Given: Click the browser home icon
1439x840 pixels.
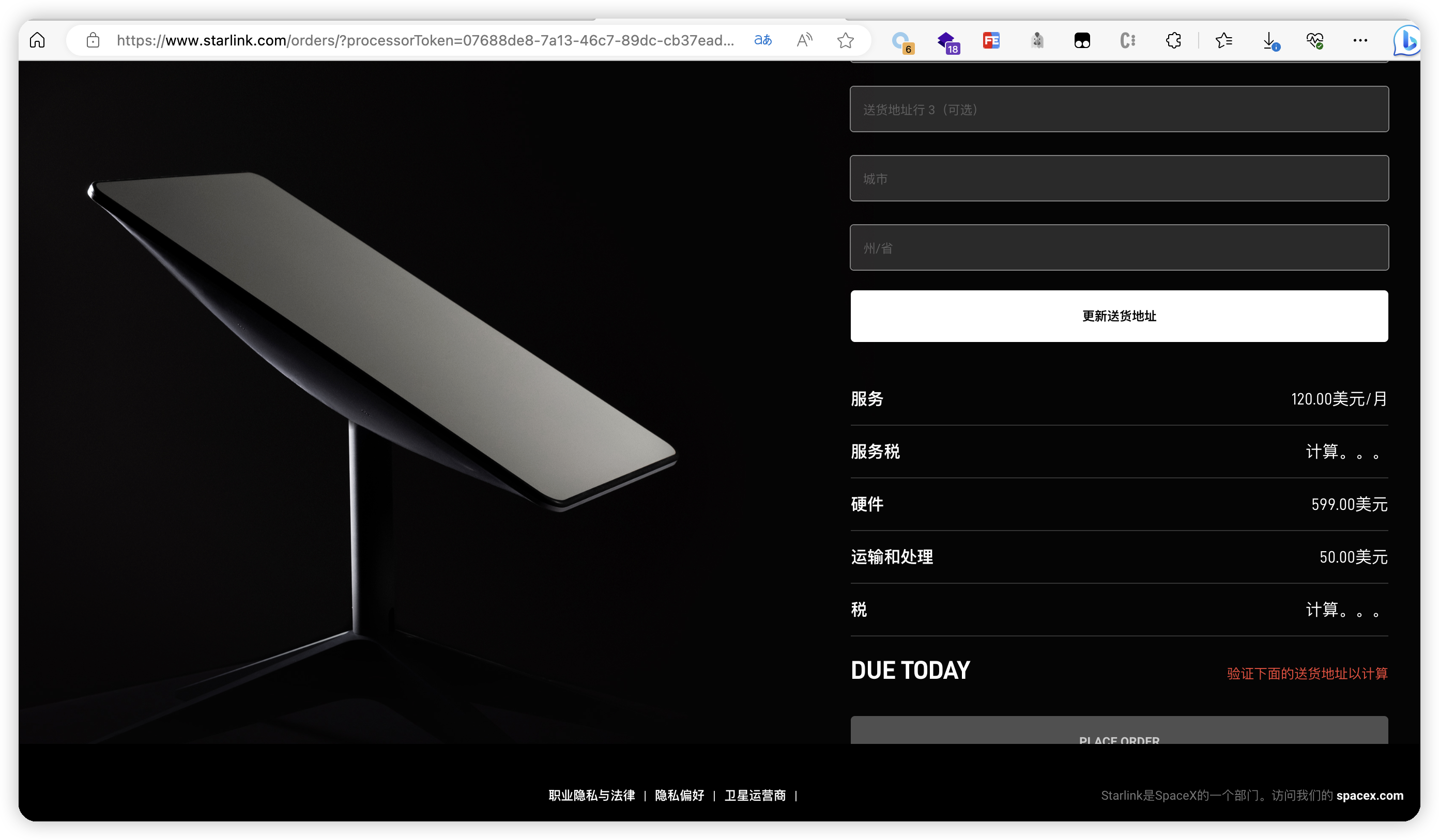Looking at the screenshot, I should click(37, 40).
